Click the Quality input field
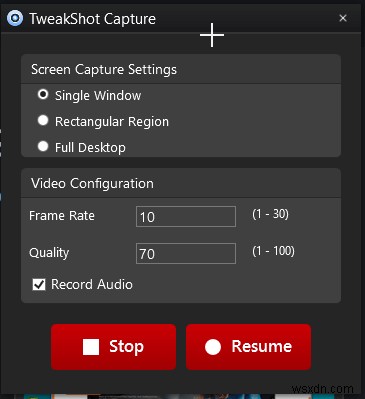Image resolution: width=365 pixels, height=399 pixels. pos(186,253)
